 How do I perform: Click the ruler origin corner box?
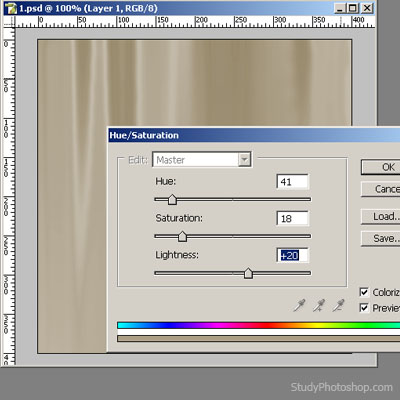point(9,22)
